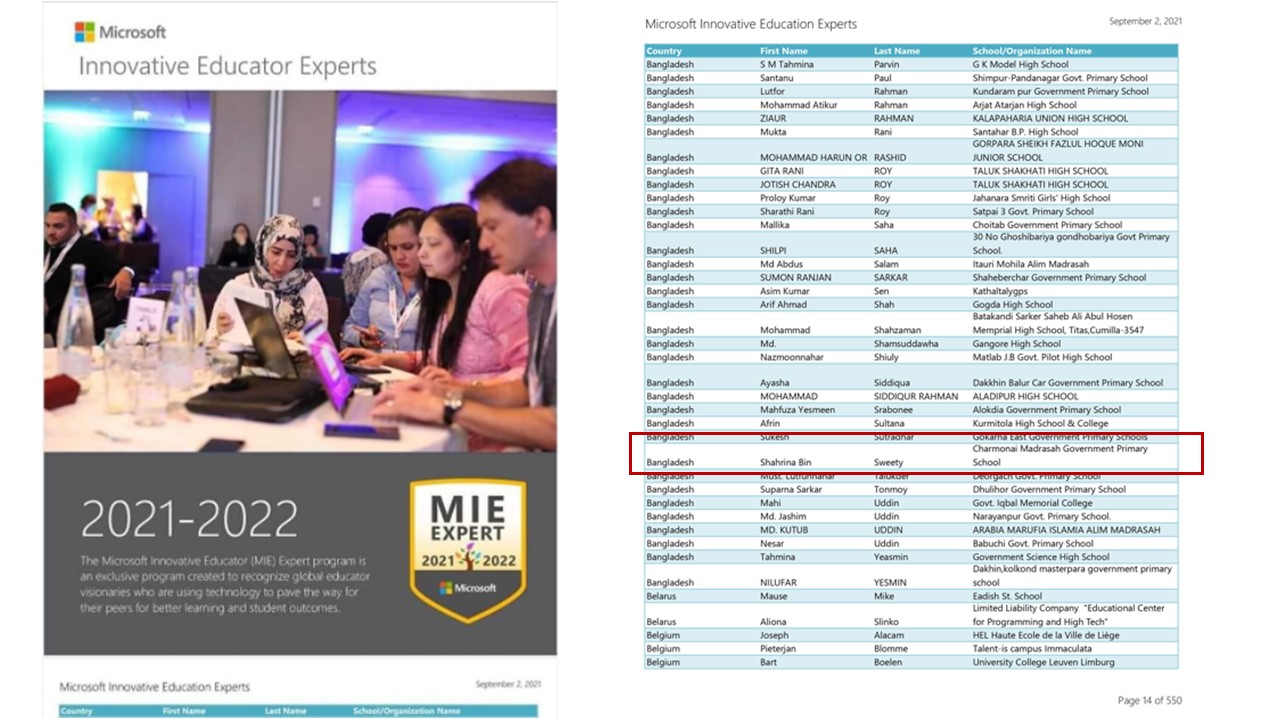Select "University College Leuven Limburg" cell

(1044, 662)
